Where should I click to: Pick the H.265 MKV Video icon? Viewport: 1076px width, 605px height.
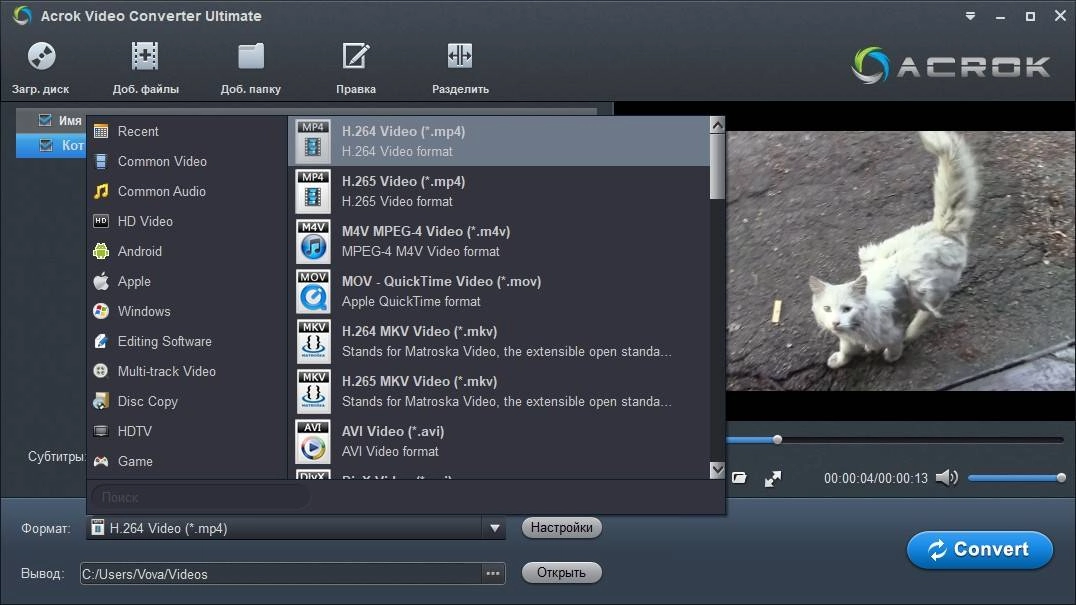pos(313,391)
